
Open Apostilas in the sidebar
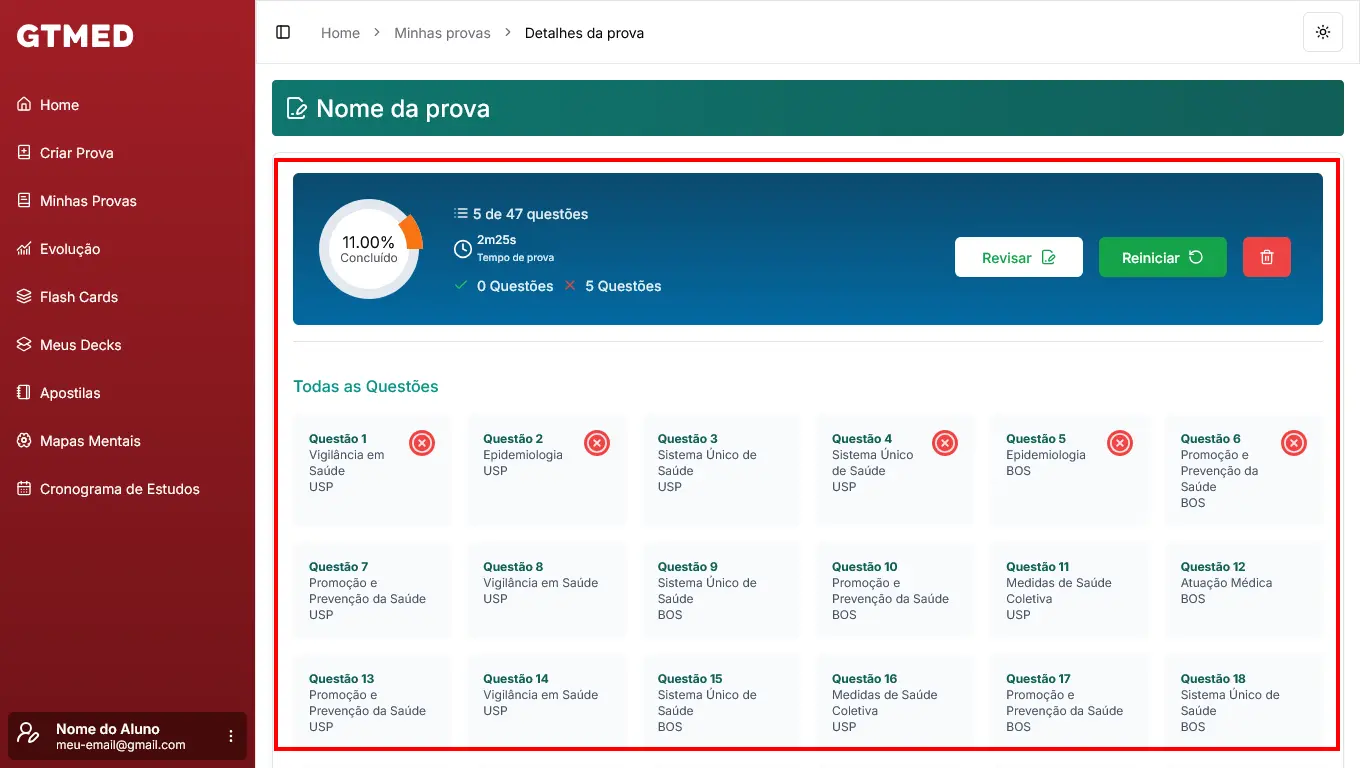click(x=70, y=393)
